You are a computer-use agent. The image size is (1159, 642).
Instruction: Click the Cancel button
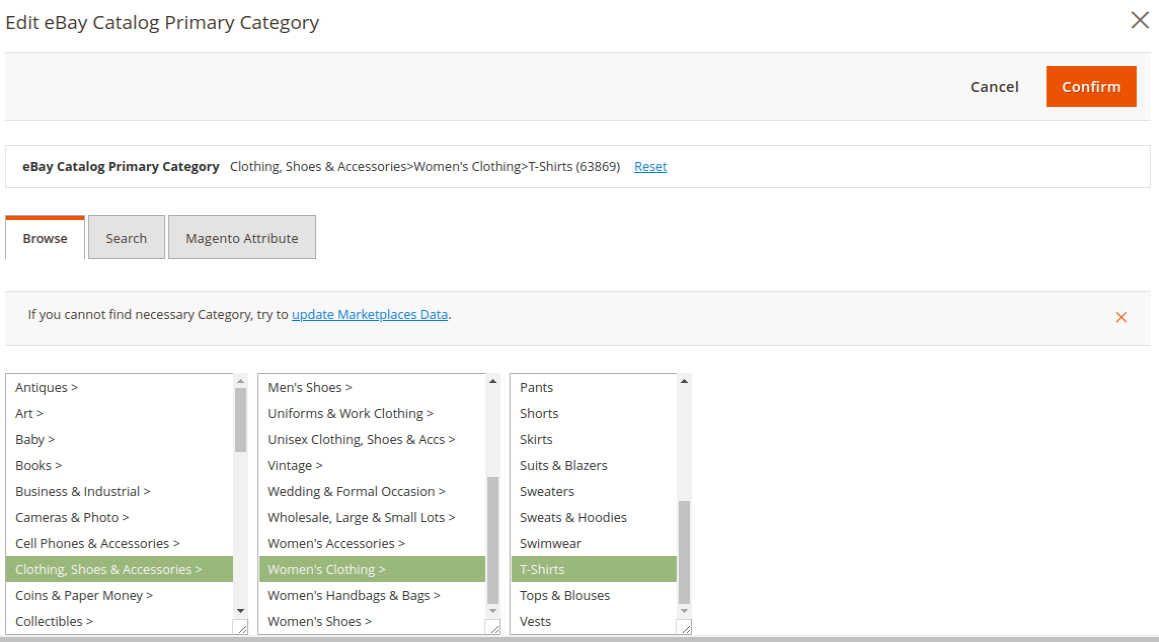(x=994, y=87)
